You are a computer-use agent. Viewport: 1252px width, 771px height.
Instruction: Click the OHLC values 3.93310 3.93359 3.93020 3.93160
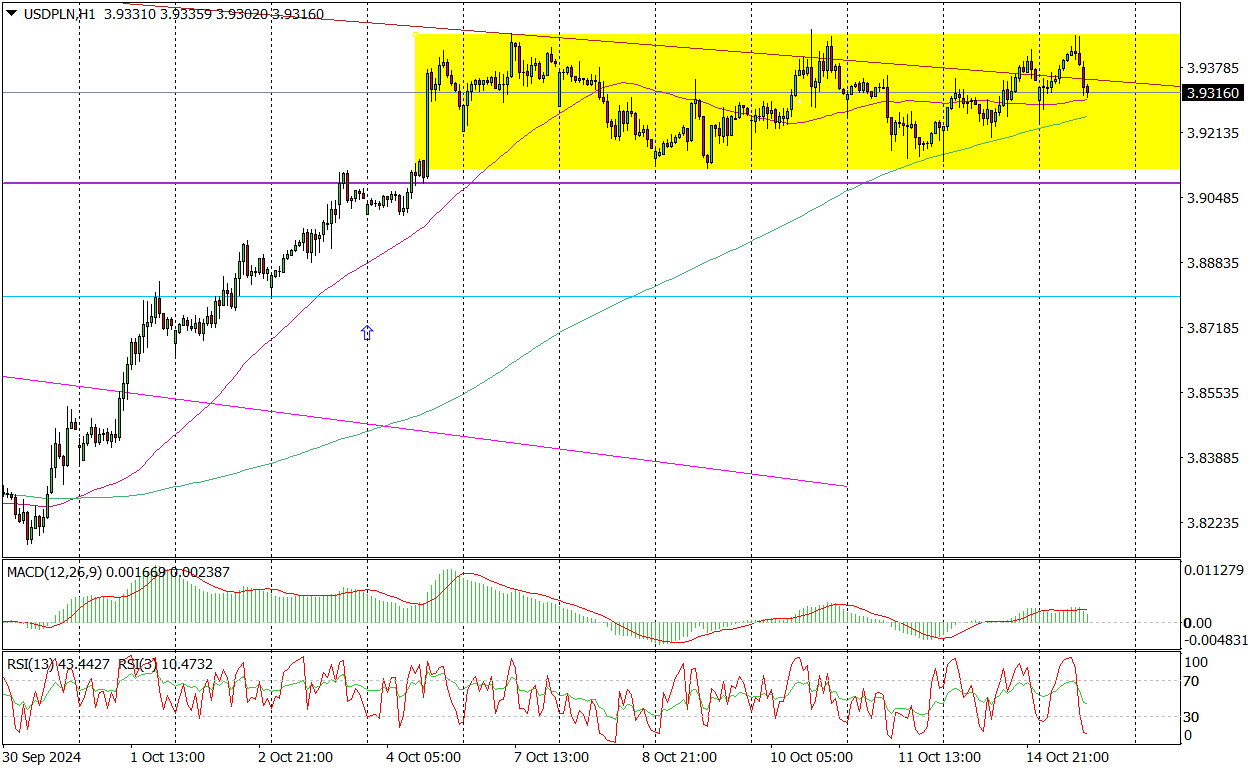tap(212, 15)
